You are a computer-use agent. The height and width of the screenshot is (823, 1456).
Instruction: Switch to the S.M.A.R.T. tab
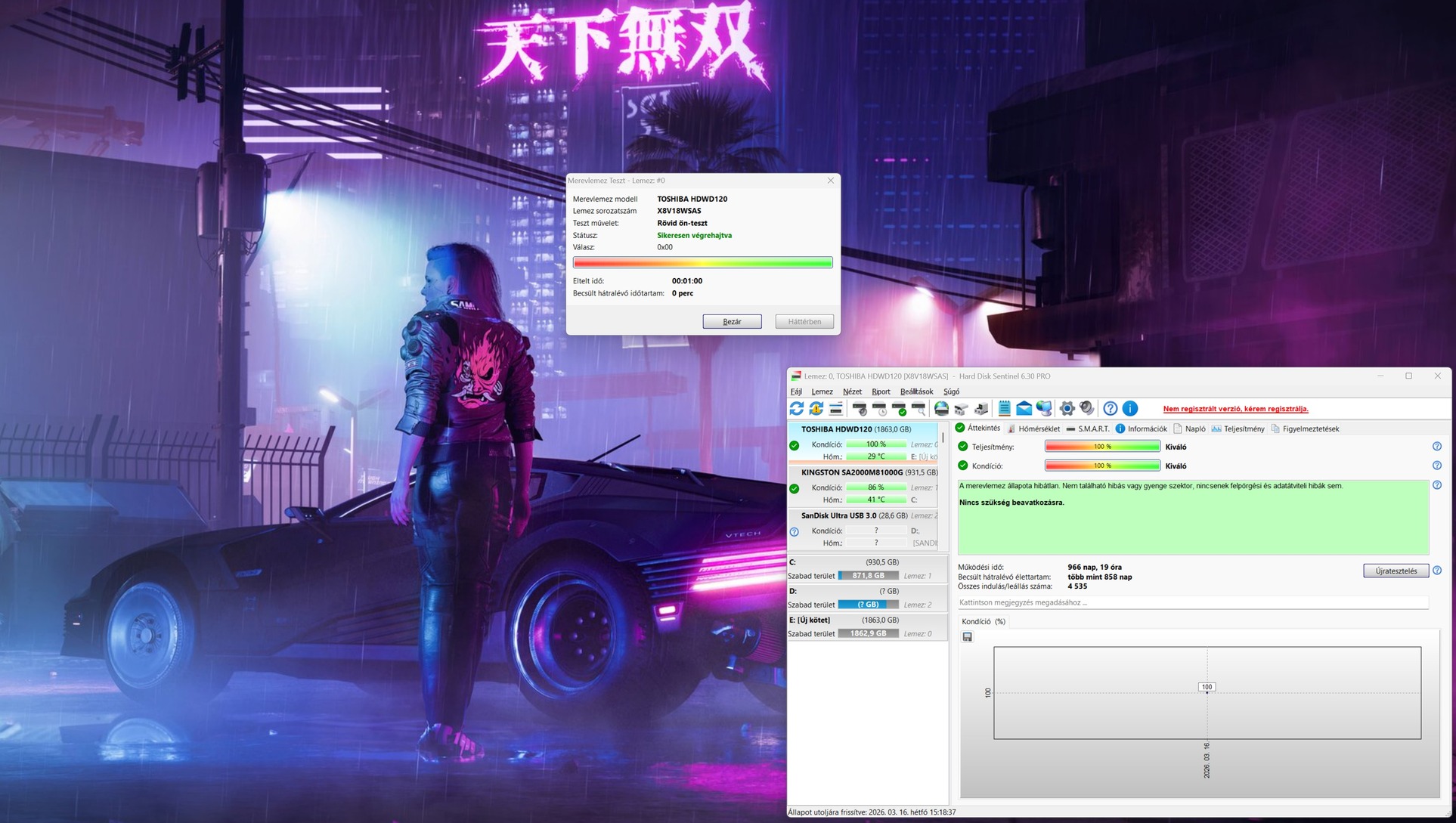coord(1087,429)
